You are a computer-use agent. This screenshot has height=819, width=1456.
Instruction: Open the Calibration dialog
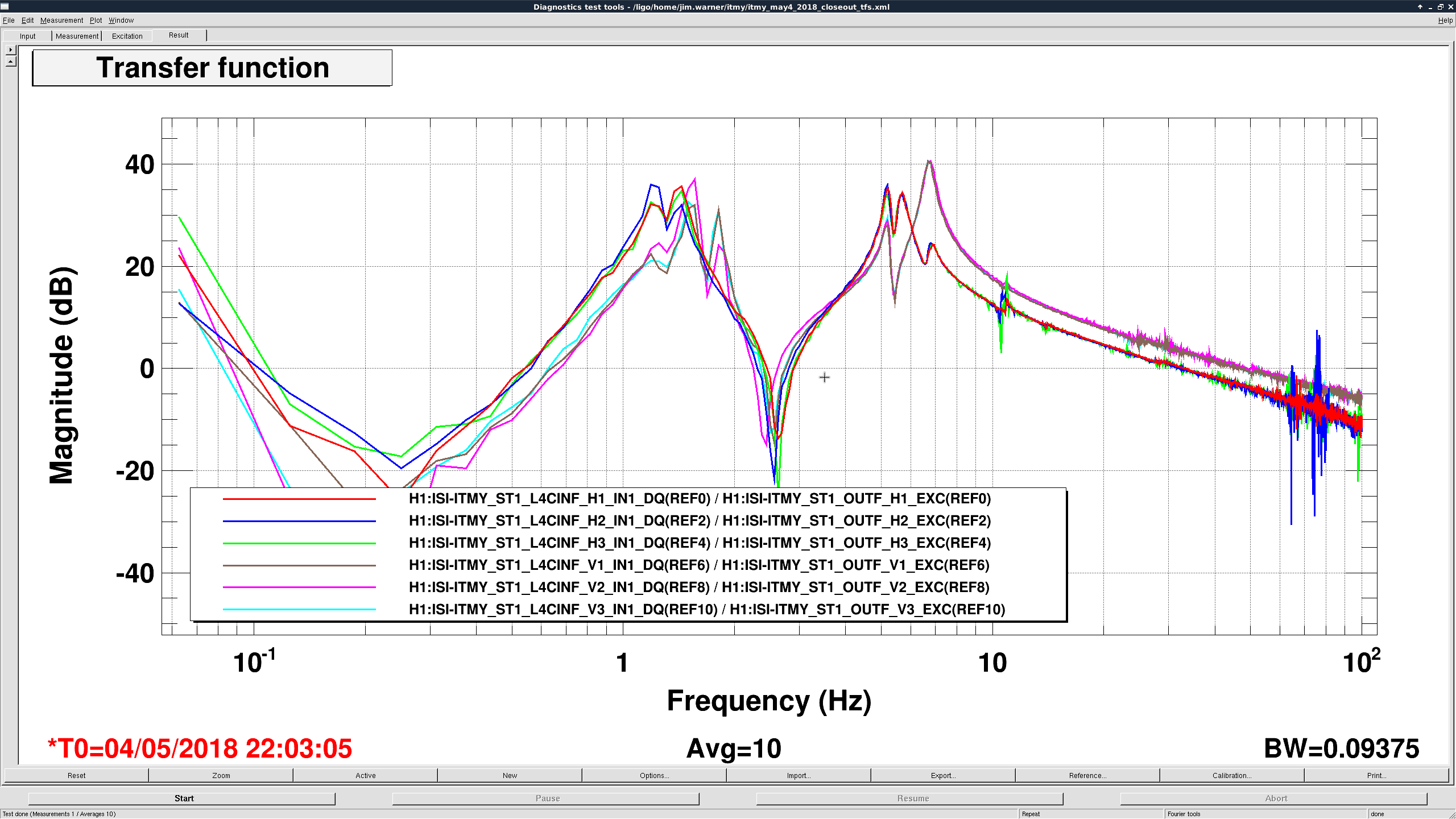1232,775
